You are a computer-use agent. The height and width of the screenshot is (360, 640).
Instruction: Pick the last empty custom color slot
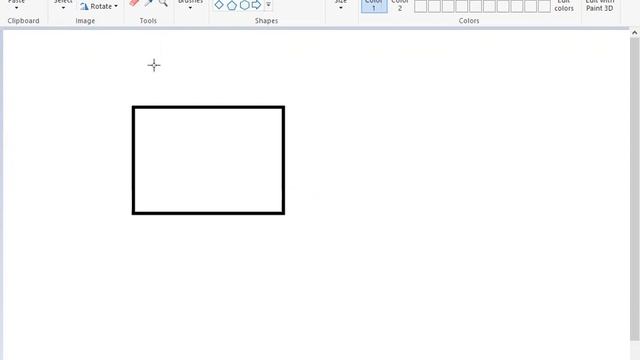544,6
